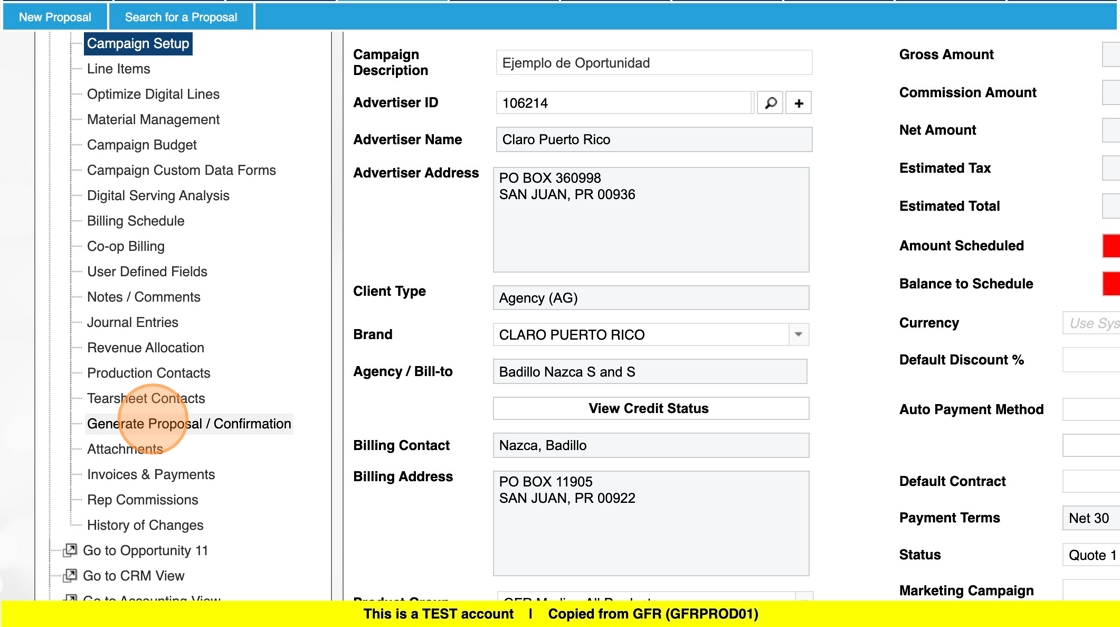Screen dimensions: 1120x627
Task: Open Notes / Comments
Action: point(144,297)
